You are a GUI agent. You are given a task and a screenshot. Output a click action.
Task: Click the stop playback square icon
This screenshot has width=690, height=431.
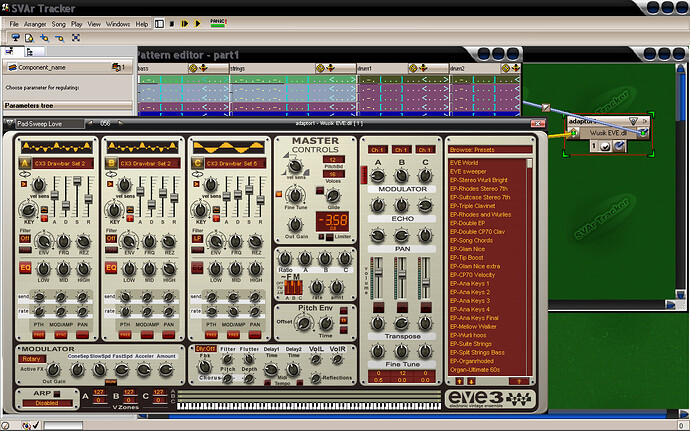tap(172, 24)
